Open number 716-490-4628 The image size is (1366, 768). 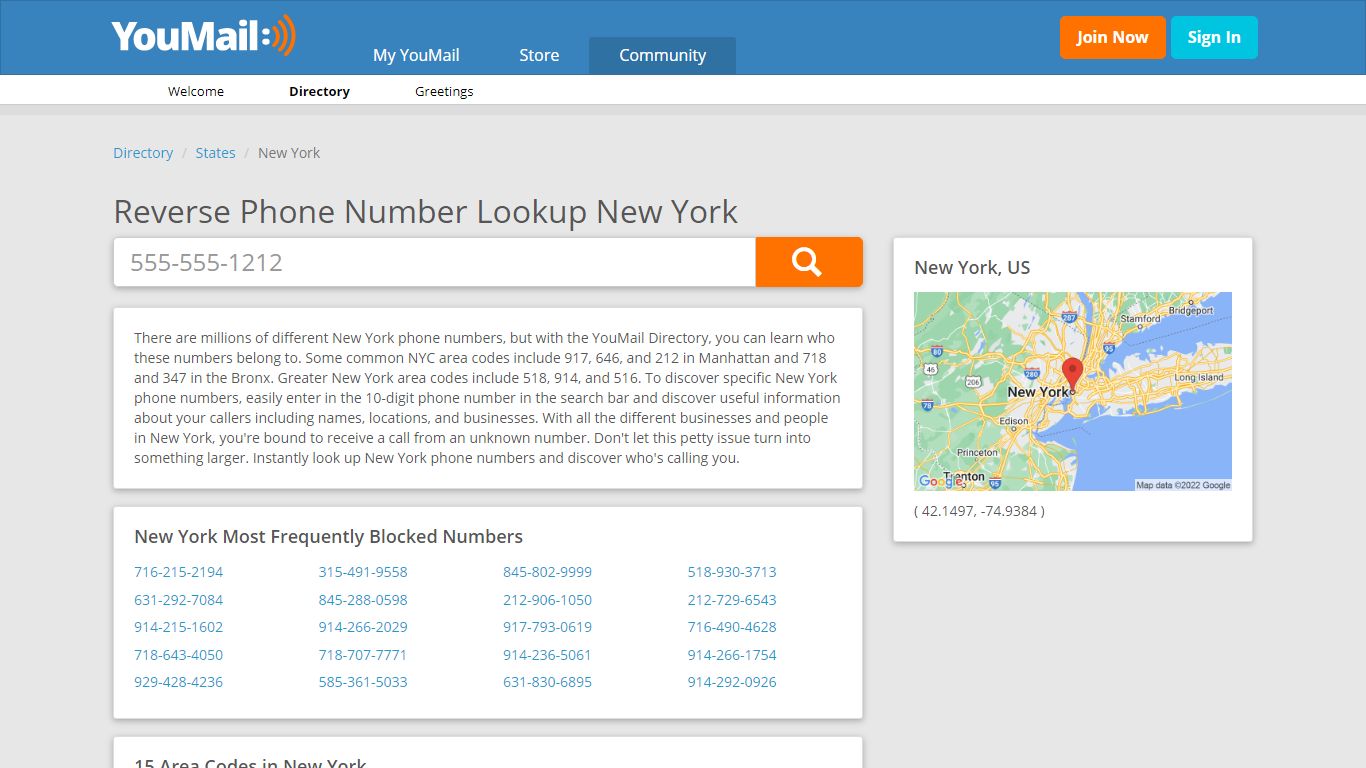coord(732,627)
